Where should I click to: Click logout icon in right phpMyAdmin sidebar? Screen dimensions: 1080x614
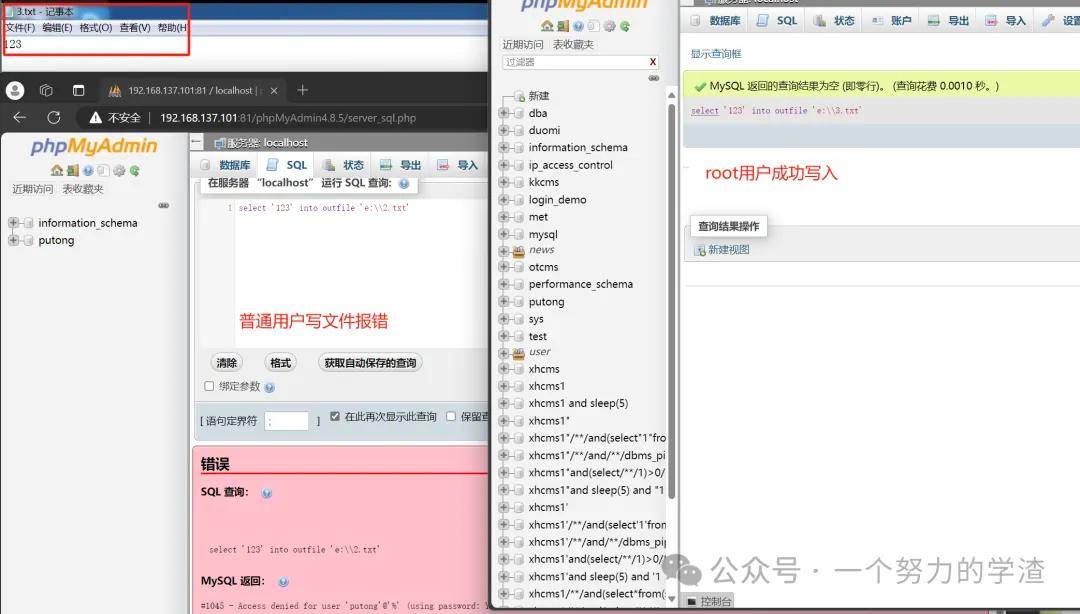pos(563,26)
